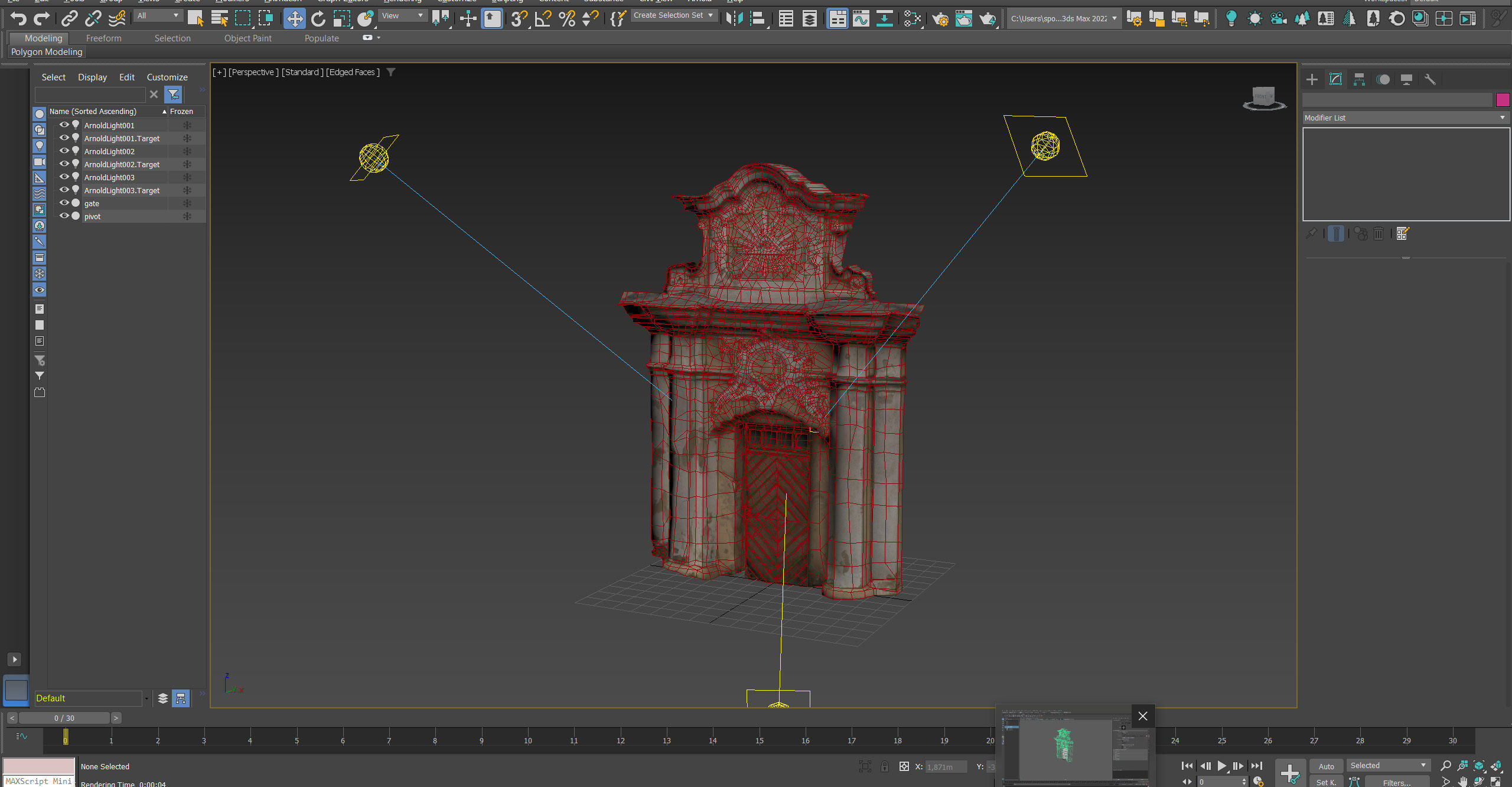Activate Select and Rotate tool
1512x787 pixels.
318,19
